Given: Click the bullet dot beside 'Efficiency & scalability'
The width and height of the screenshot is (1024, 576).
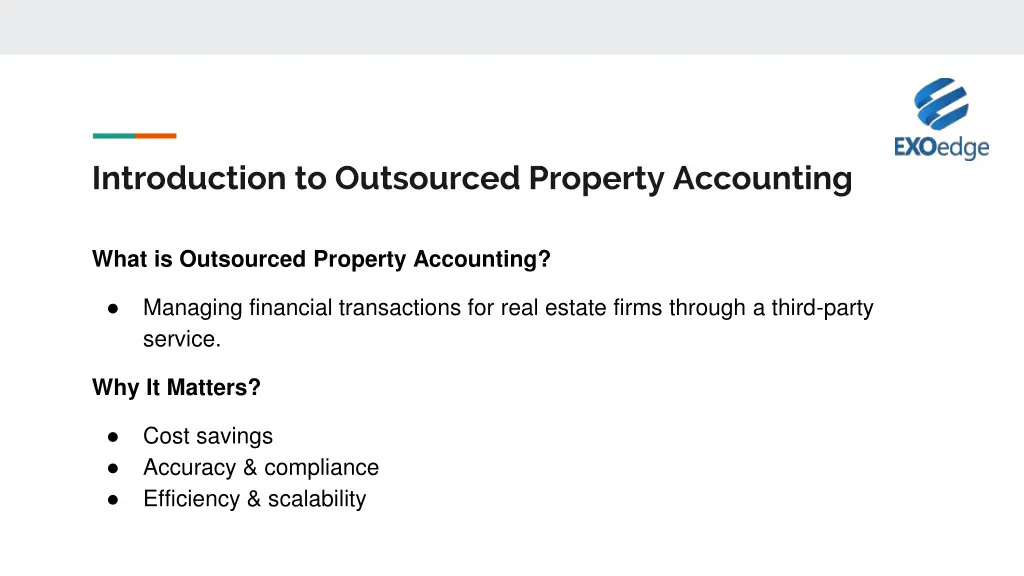Looking at the screenshot, I should [x=114, y=498].
